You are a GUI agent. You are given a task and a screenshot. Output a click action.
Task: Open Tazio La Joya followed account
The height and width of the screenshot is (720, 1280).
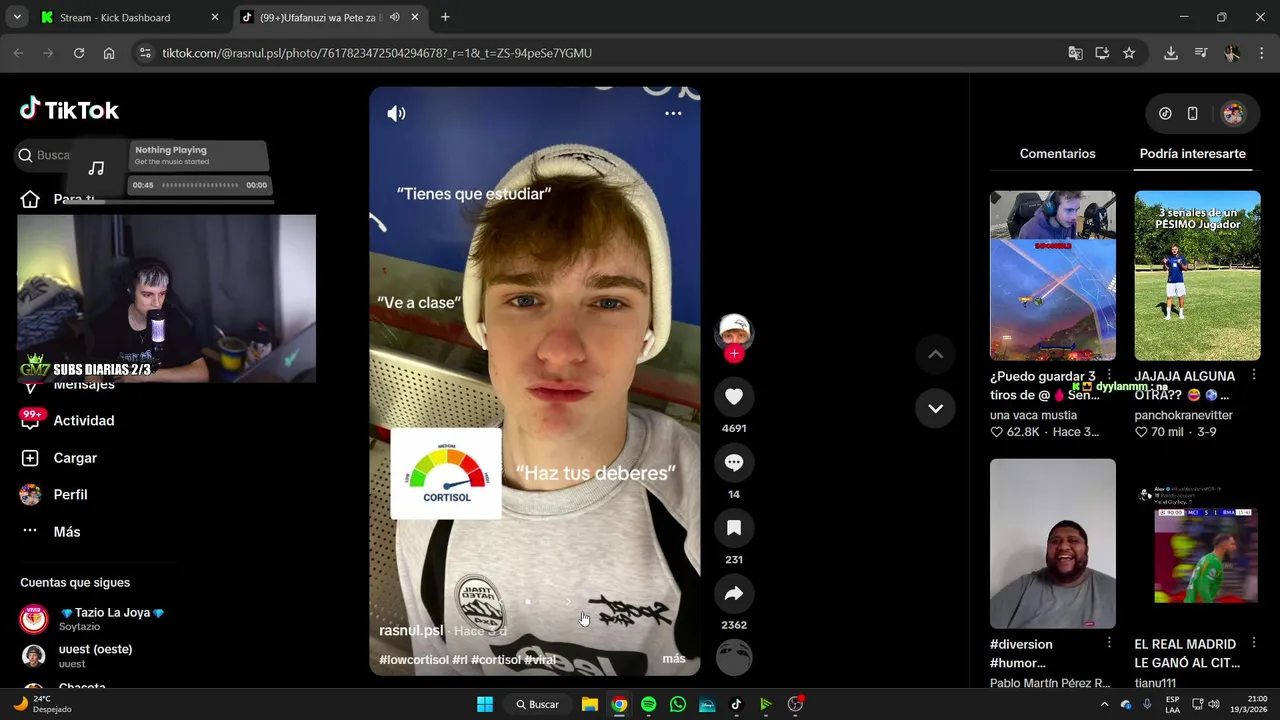[92, 619]
